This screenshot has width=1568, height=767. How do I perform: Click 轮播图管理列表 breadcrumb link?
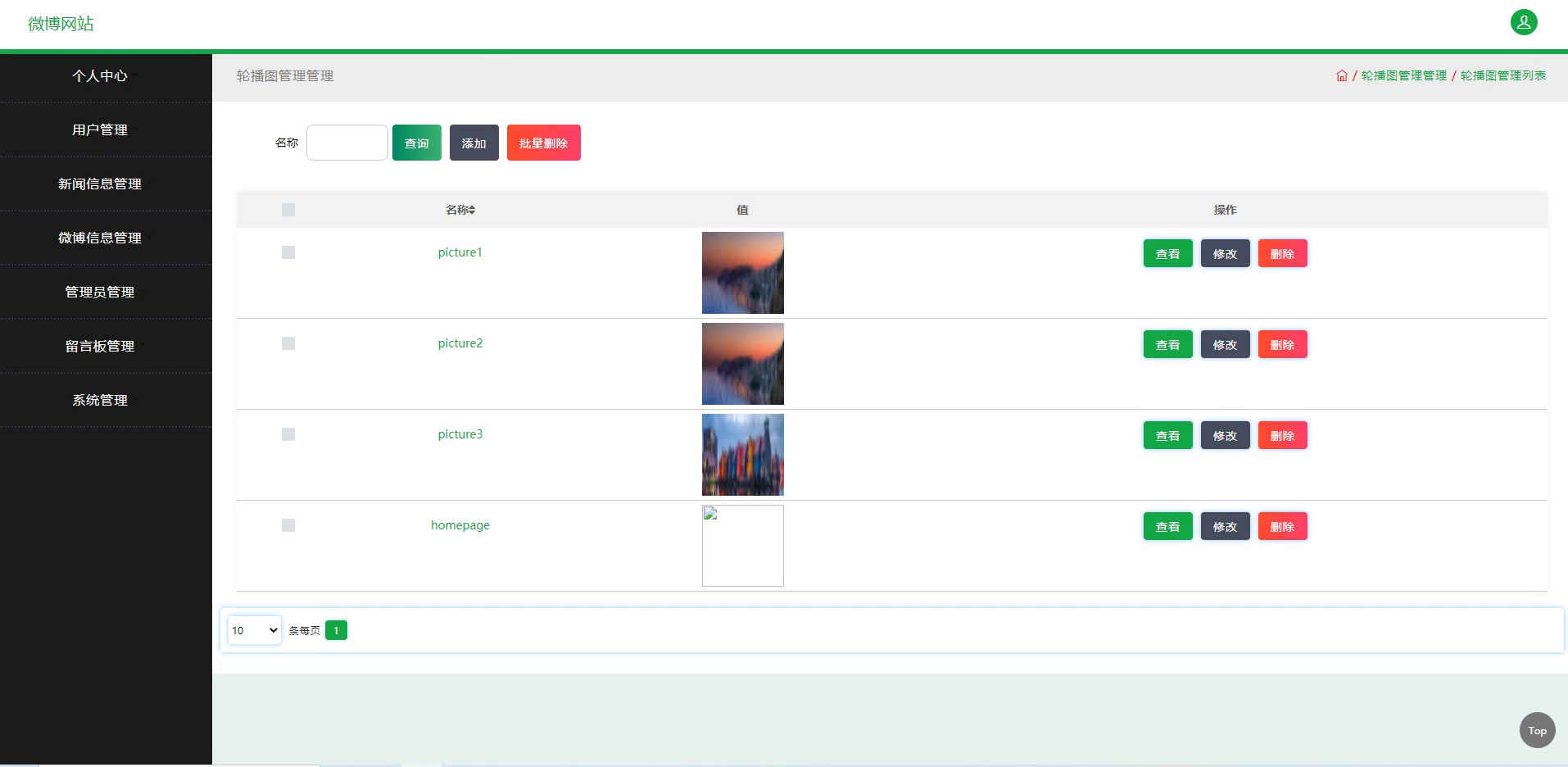pos(1503,75)
